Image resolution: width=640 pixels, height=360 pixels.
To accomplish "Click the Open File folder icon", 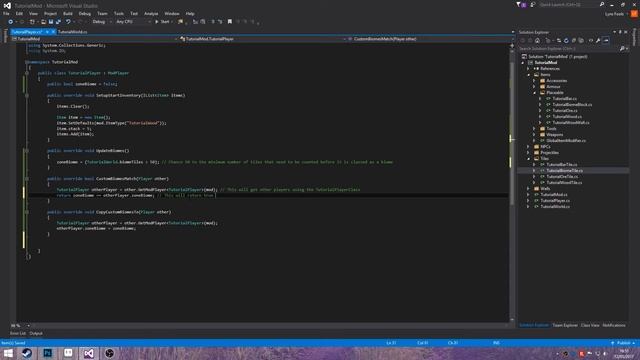I will (x=43, y=22).
